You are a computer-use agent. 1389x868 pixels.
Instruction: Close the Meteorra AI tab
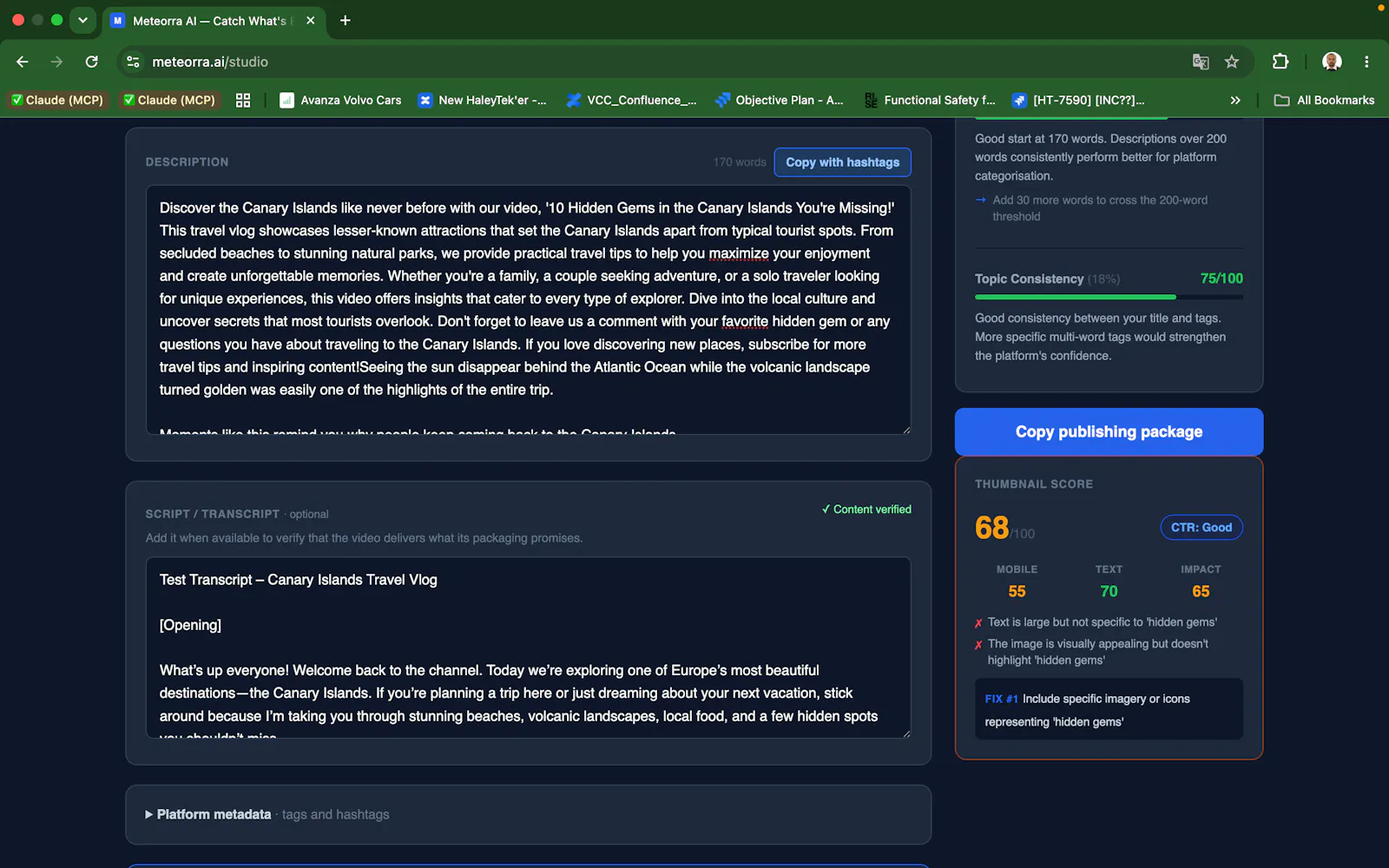coord(310,20)
